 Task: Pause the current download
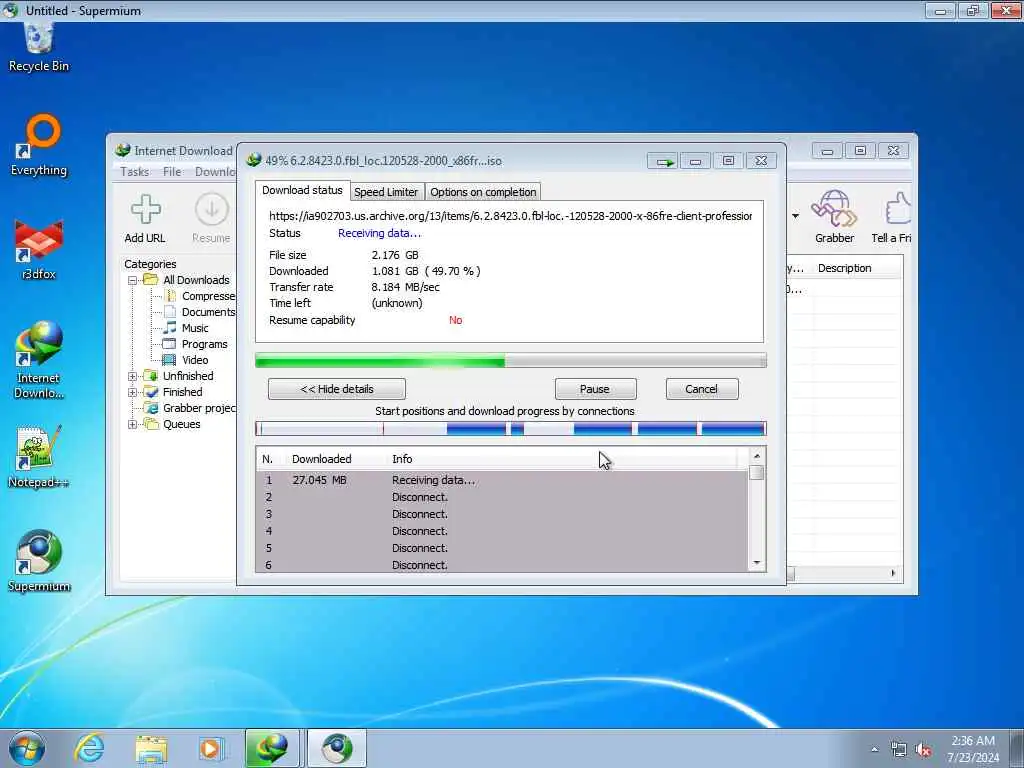pyautogui.click(x=595, y=389)
